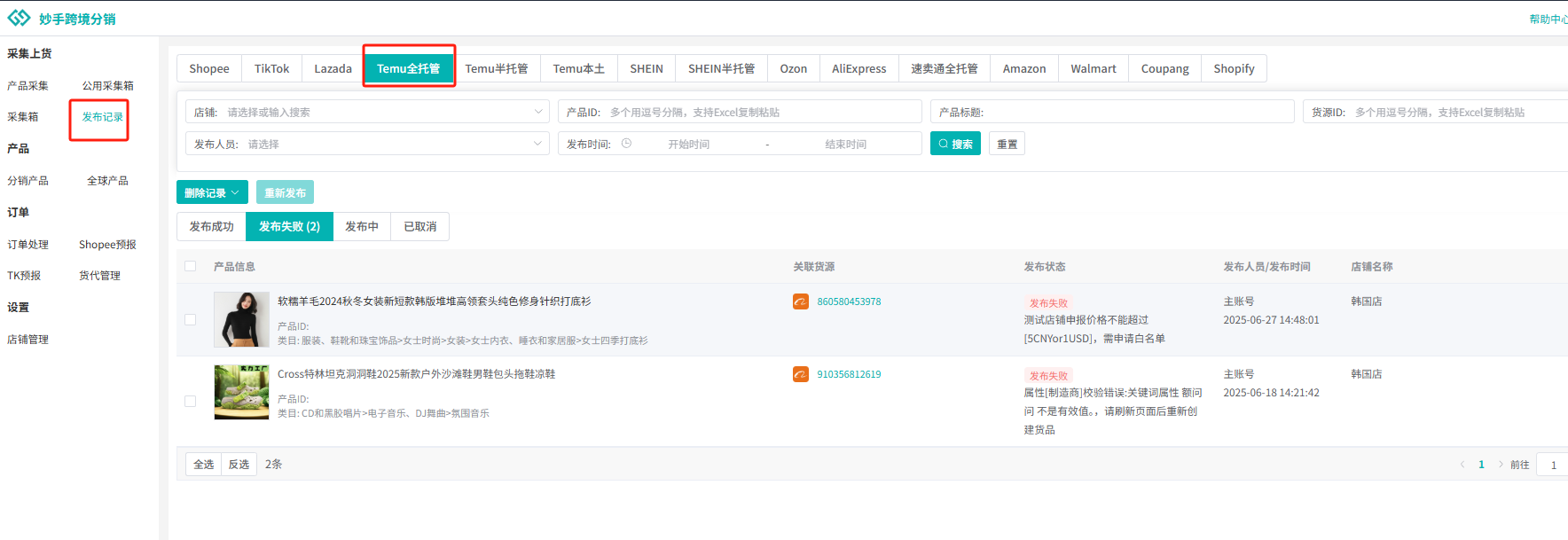The image size is (1568, 540).
Task: Open the SHEIN半托管 tab
Action: point(721,68)
